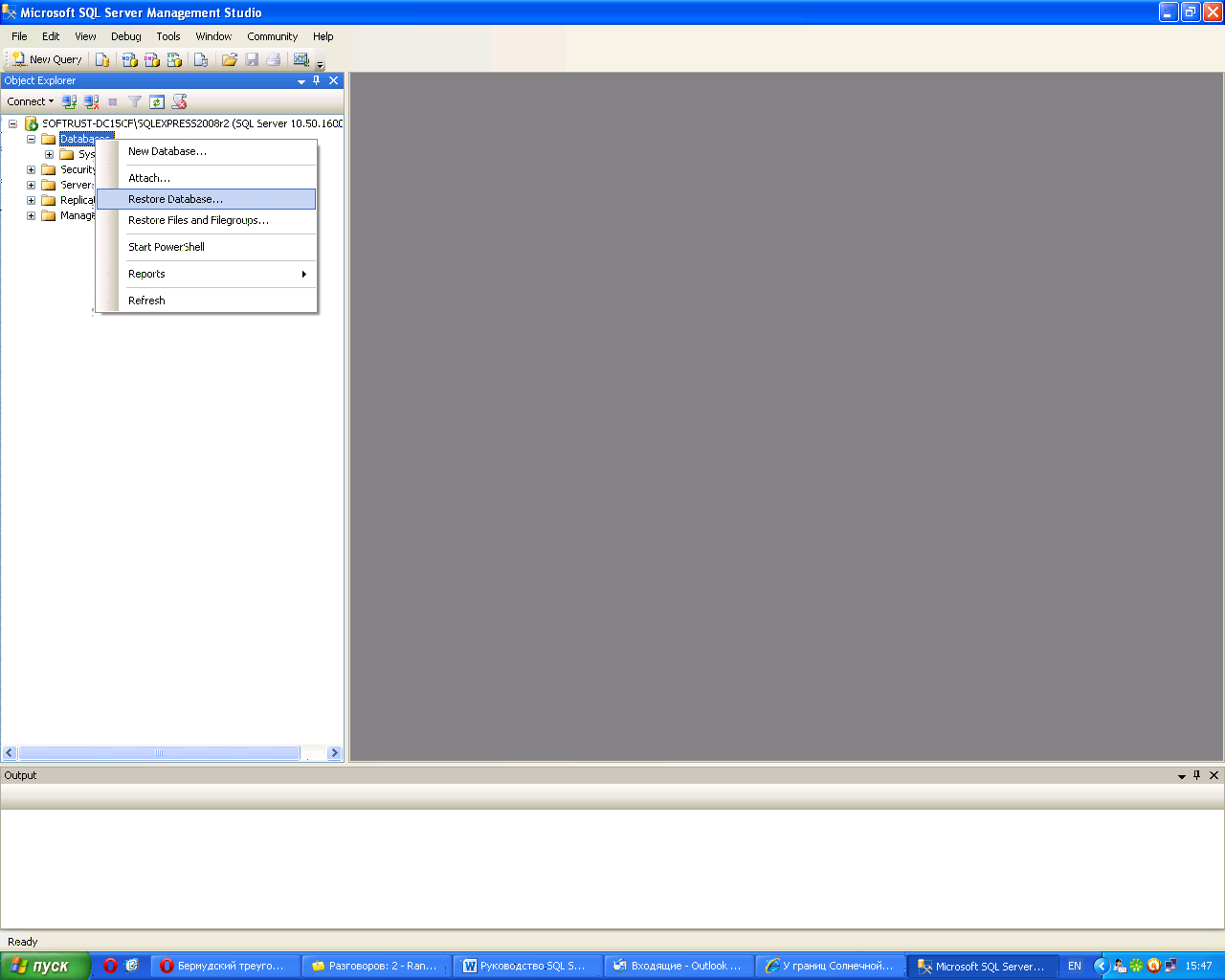Viewport: 1225px width, 980px height.
Task: Expand the Replication folder node
Action: [x=31, y=200]
